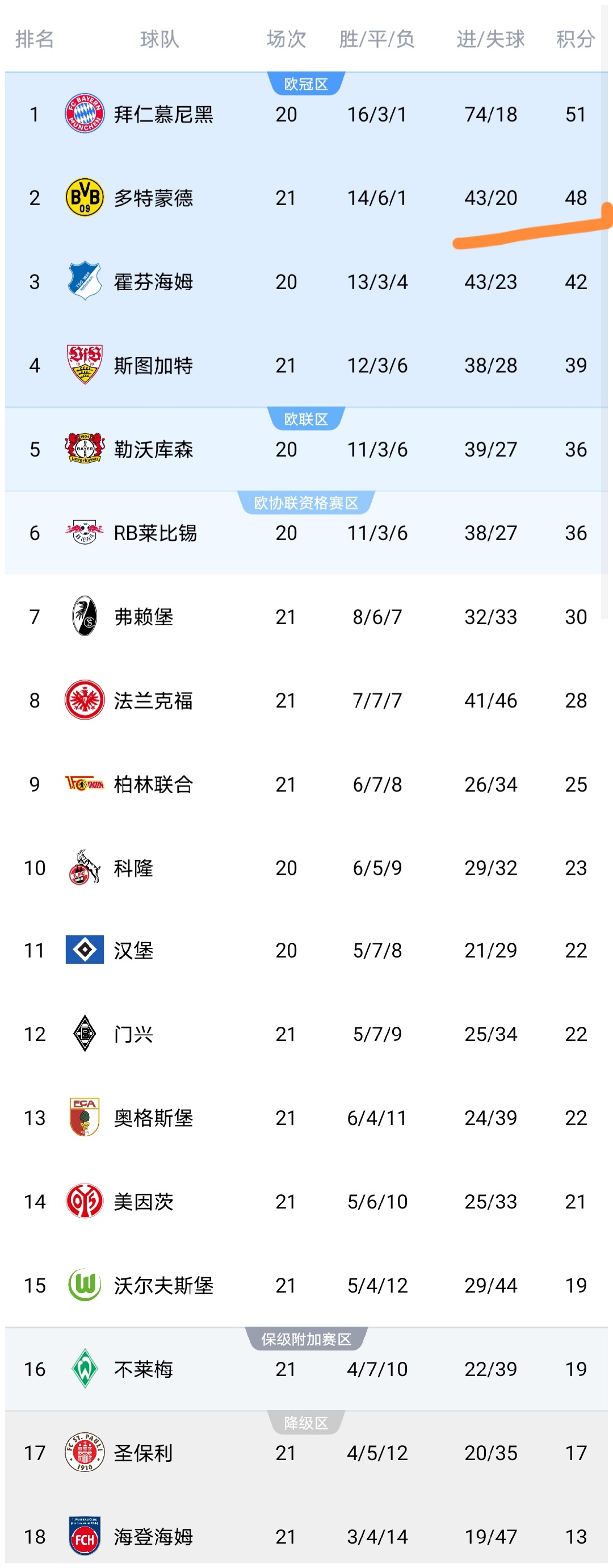Select the 进/失球 column header

(490, 40)
